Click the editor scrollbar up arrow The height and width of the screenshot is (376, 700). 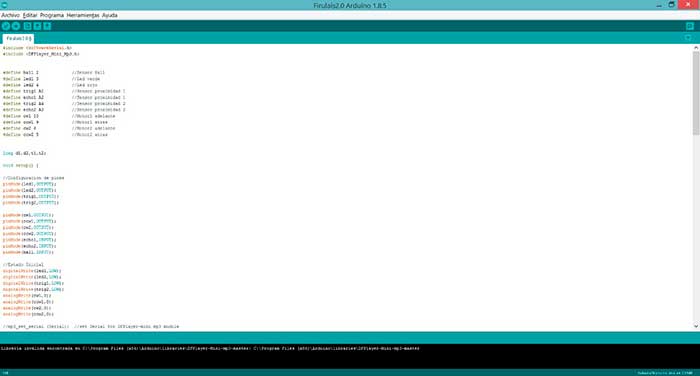click(696, 47)
